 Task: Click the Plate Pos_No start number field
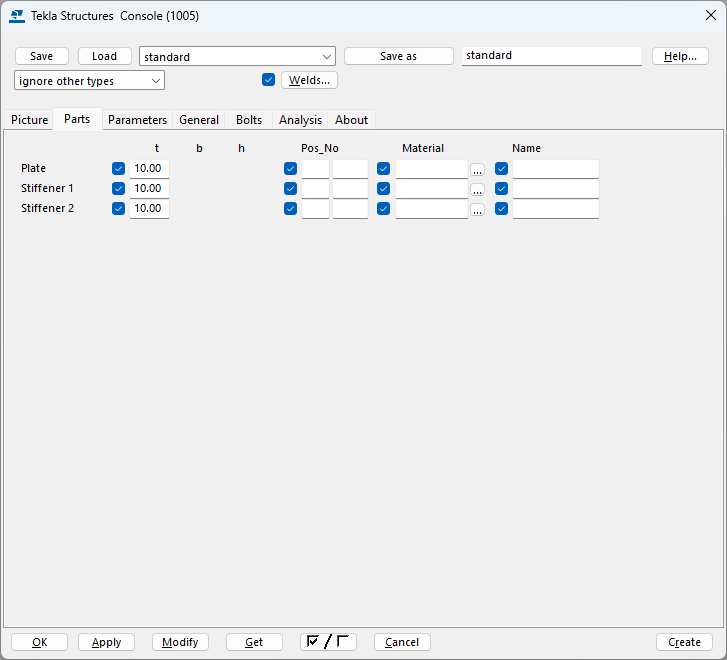pyautogui.click(x=350, y=168)
